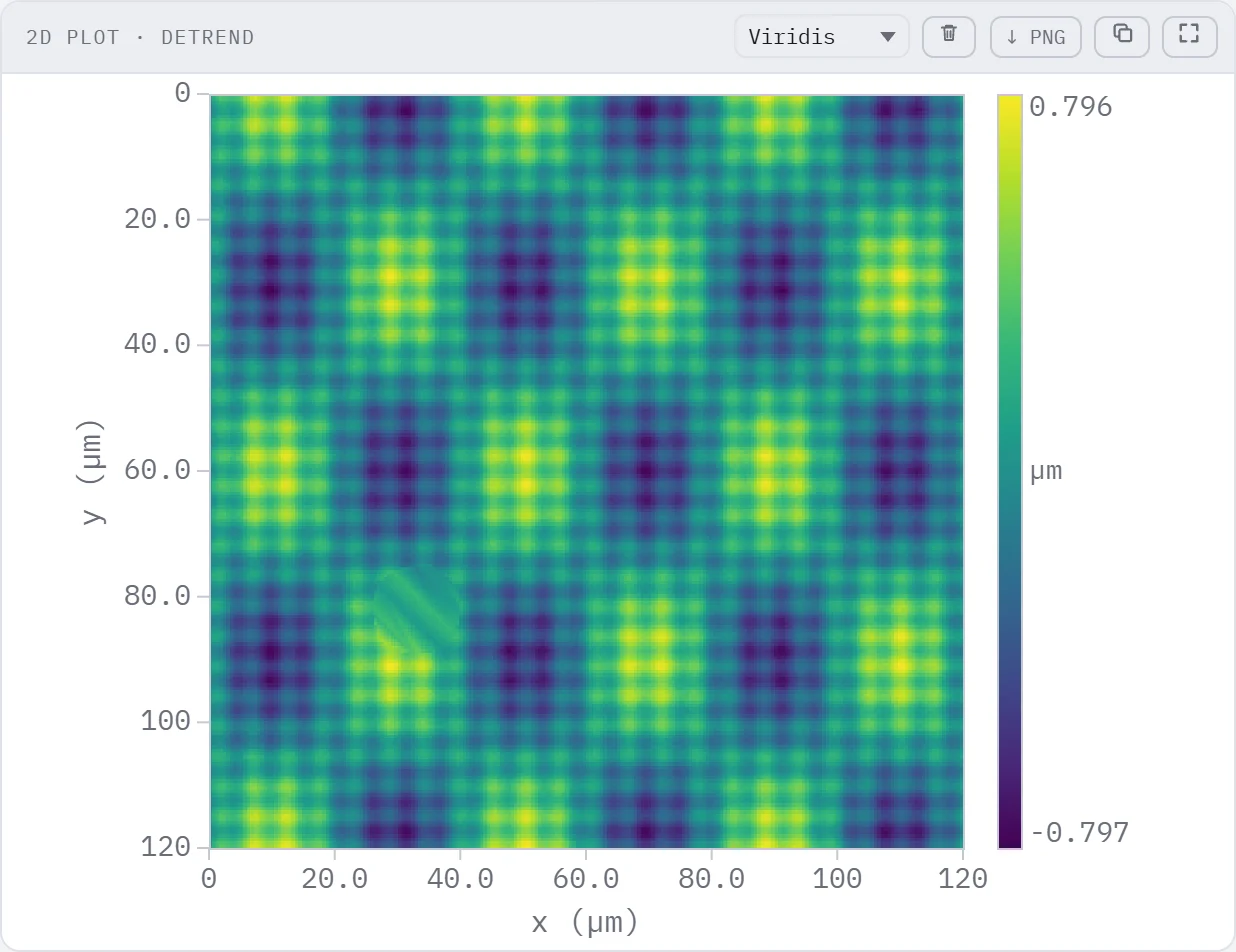Click x-axis tick label 60.0

pos(586,880)
